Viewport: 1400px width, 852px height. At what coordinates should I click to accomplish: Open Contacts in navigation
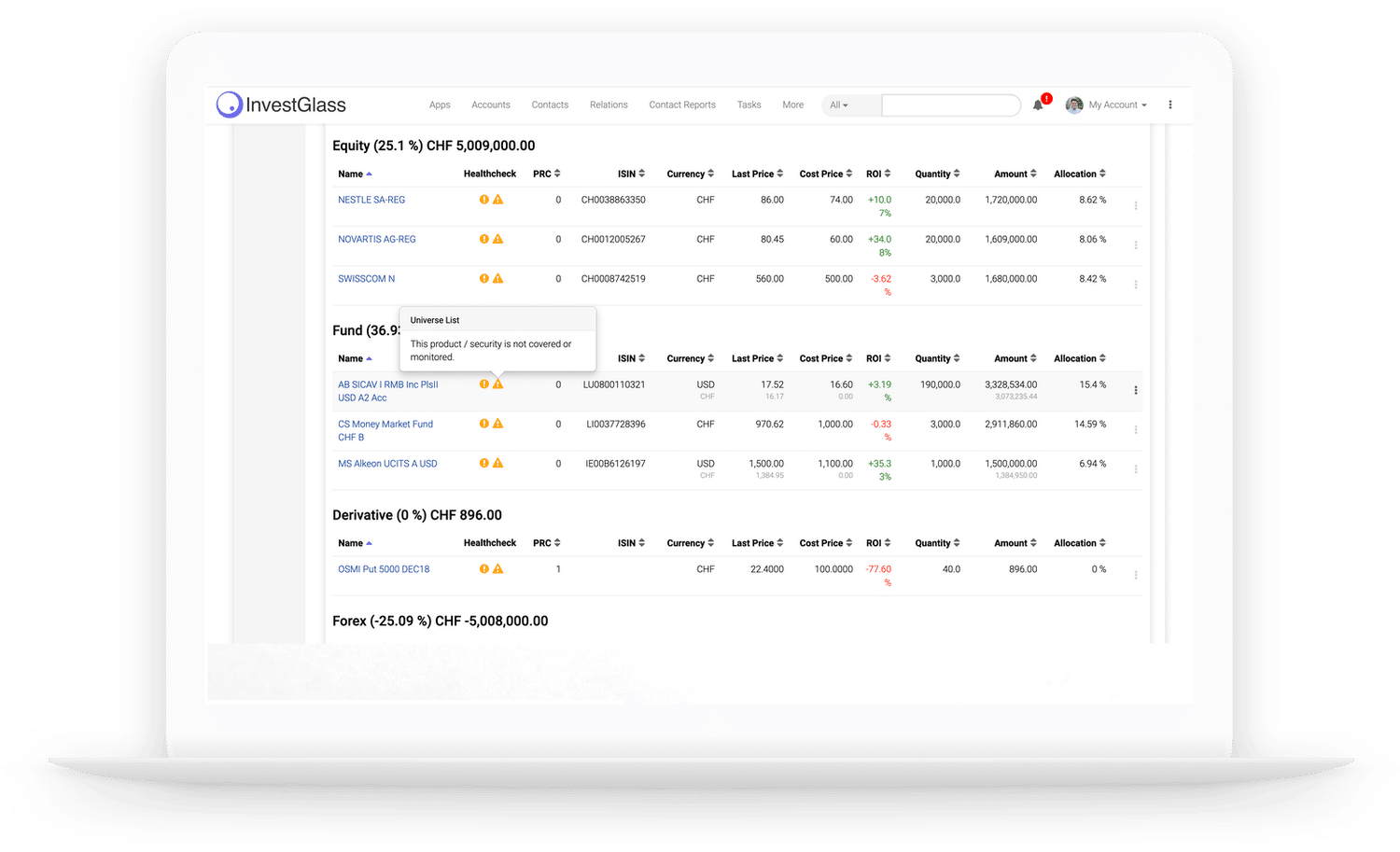coord(550,105)
